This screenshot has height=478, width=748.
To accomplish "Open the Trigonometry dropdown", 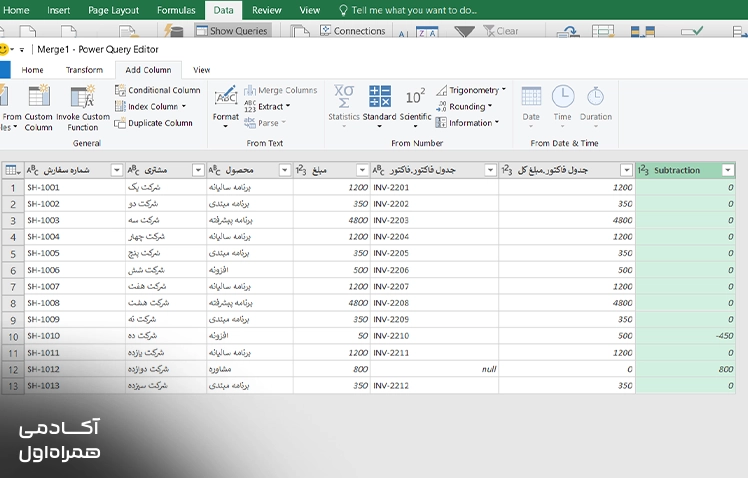I will pyautogui.click(x=471, y=90).
